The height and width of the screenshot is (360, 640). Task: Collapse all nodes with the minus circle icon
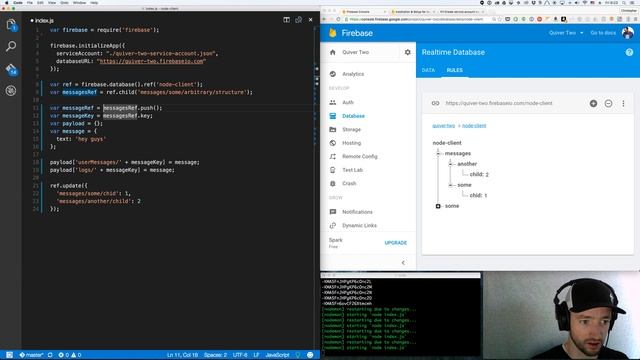click(x=608, y=103)
